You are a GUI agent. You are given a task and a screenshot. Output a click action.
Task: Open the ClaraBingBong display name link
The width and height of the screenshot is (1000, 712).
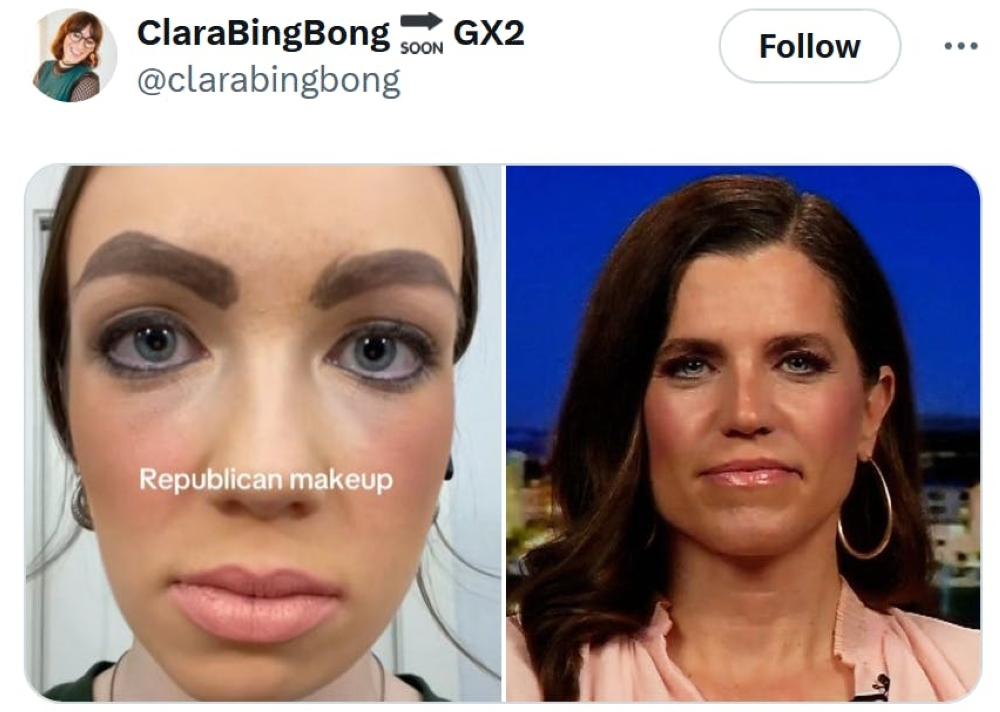coord(263,33)
